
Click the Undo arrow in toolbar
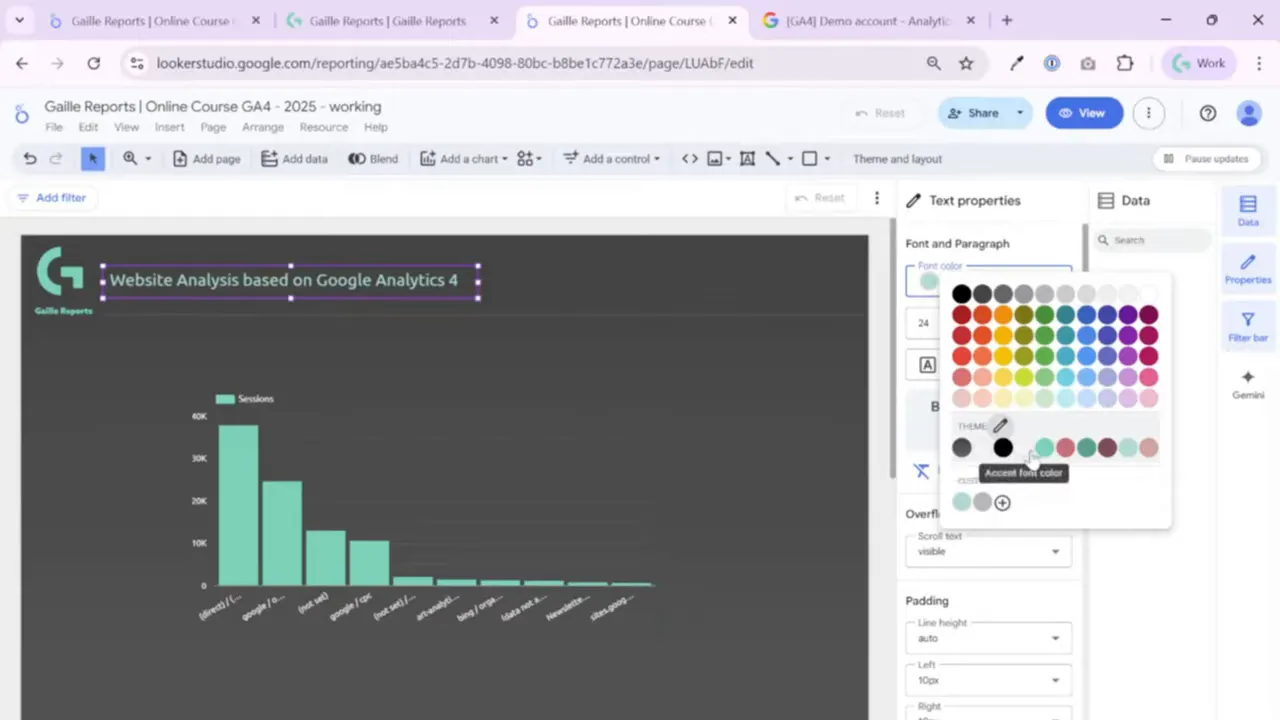pyautogui.click(x=30, y=159)
